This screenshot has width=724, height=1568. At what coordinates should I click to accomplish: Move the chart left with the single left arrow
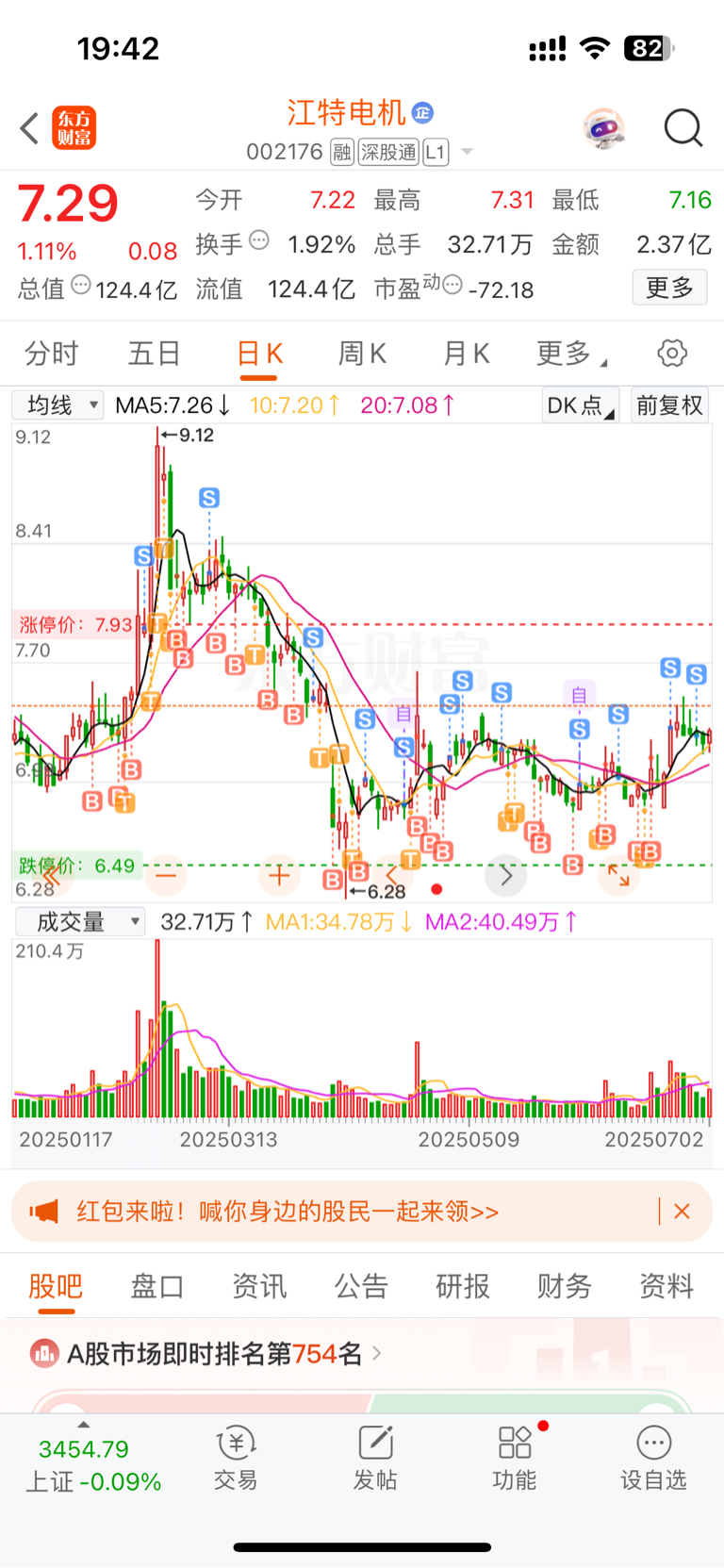pyautogui.click(x=392, y=876)
